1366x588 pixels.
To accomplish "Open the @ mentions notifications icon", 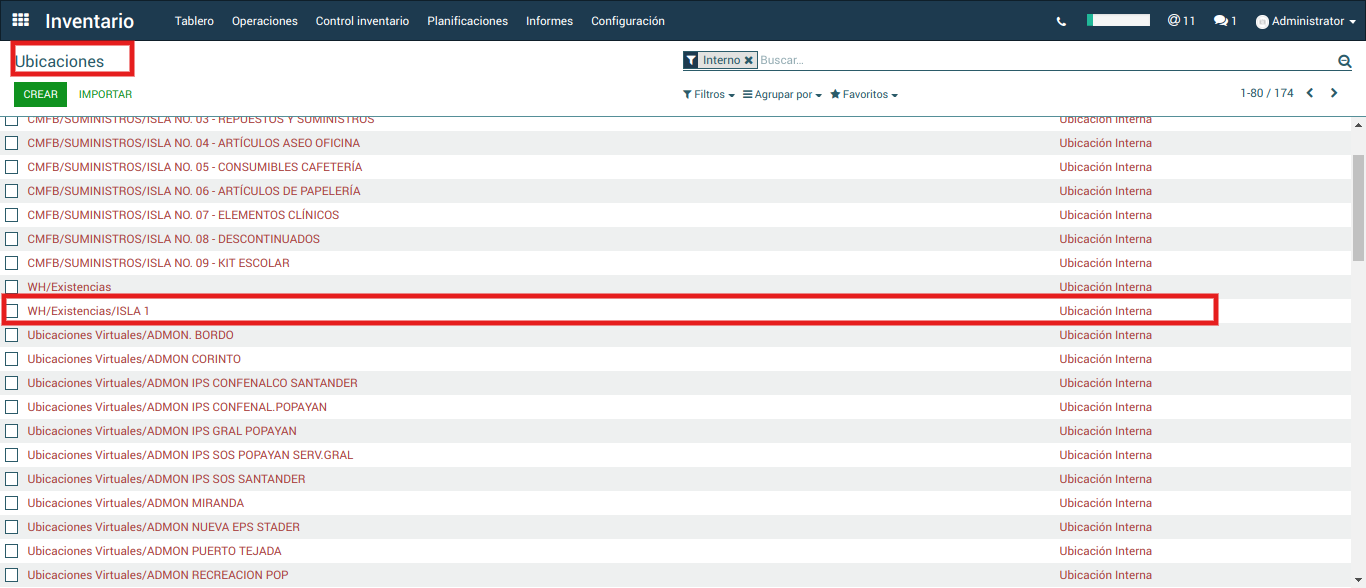I will coord(1181,21).
